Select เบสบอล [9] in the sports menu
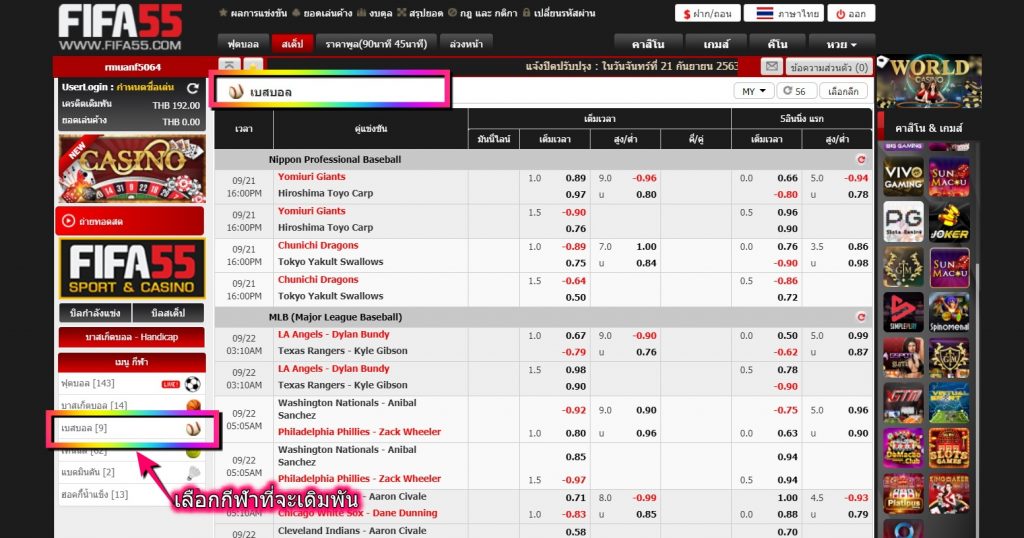Viewport: 1024px width, 538px height. coord(132,428)
